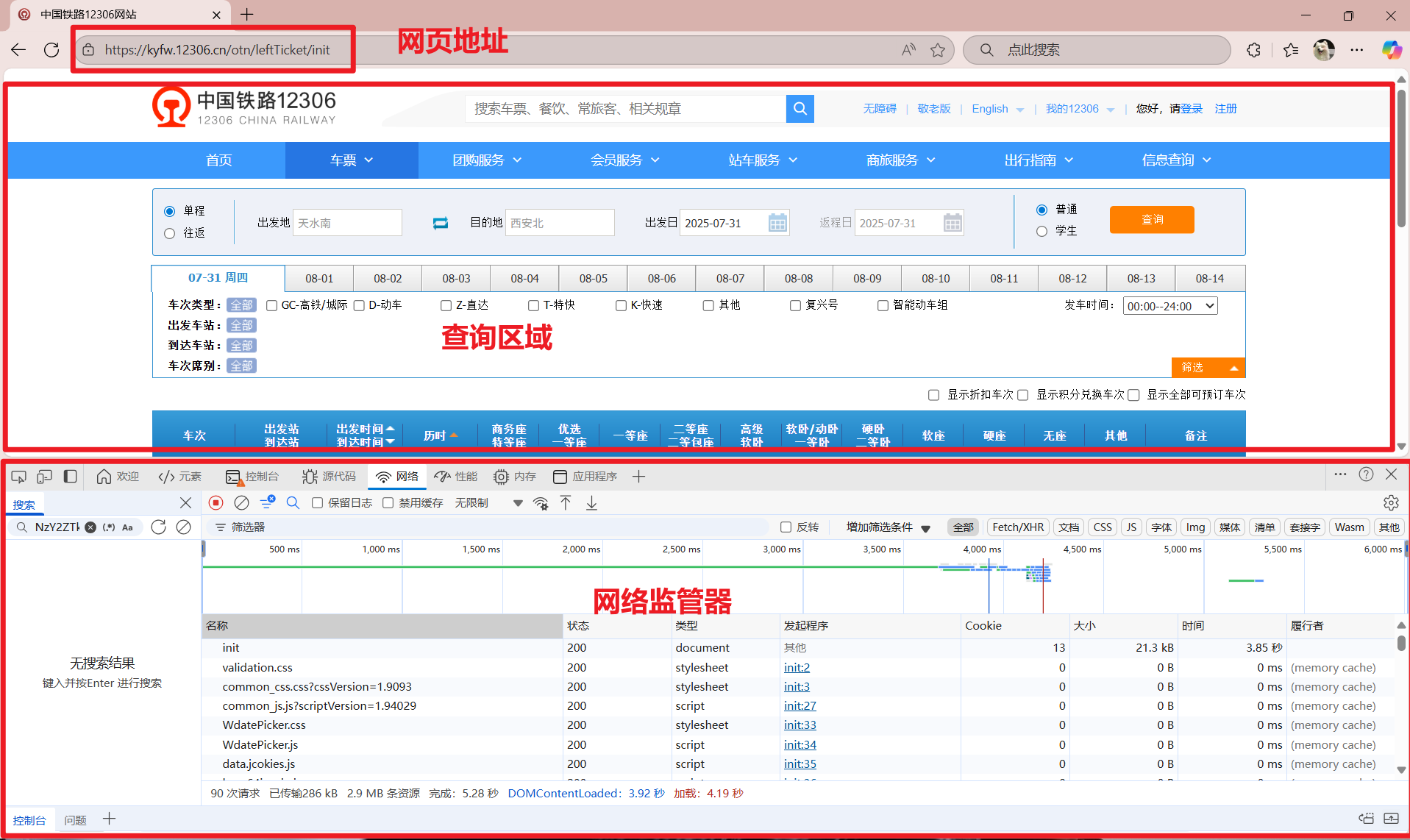Open the 控制台 console tab in DevTools toolbar
This screenshot has width=1410, height=840.
pyautogui.click(x=252, y=477)
